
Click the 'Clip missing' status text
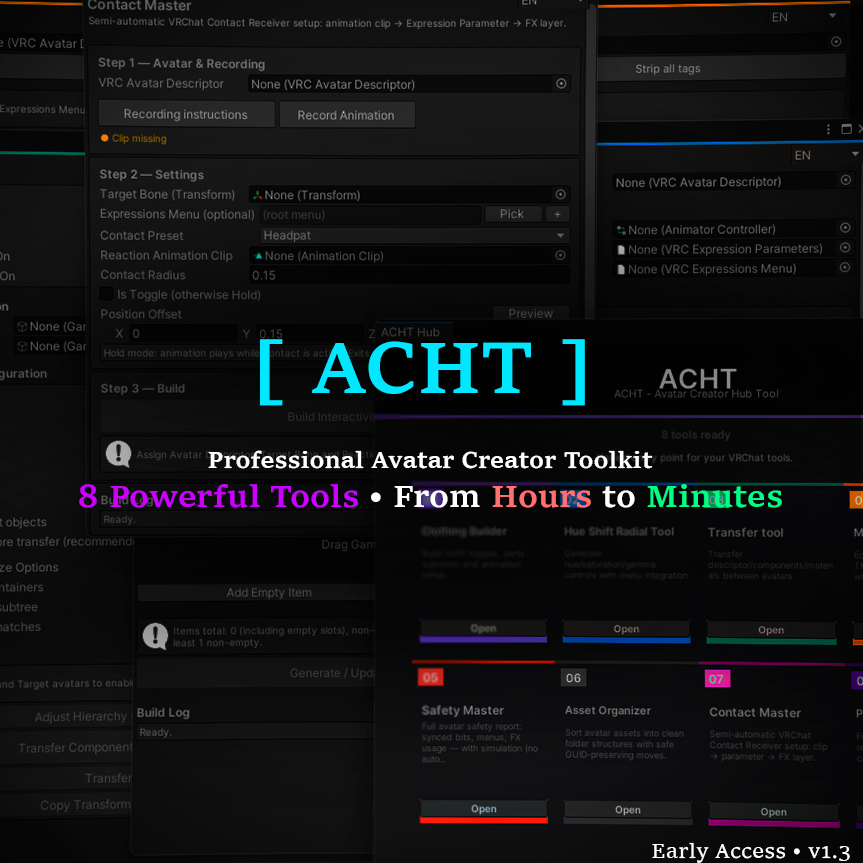139,138
